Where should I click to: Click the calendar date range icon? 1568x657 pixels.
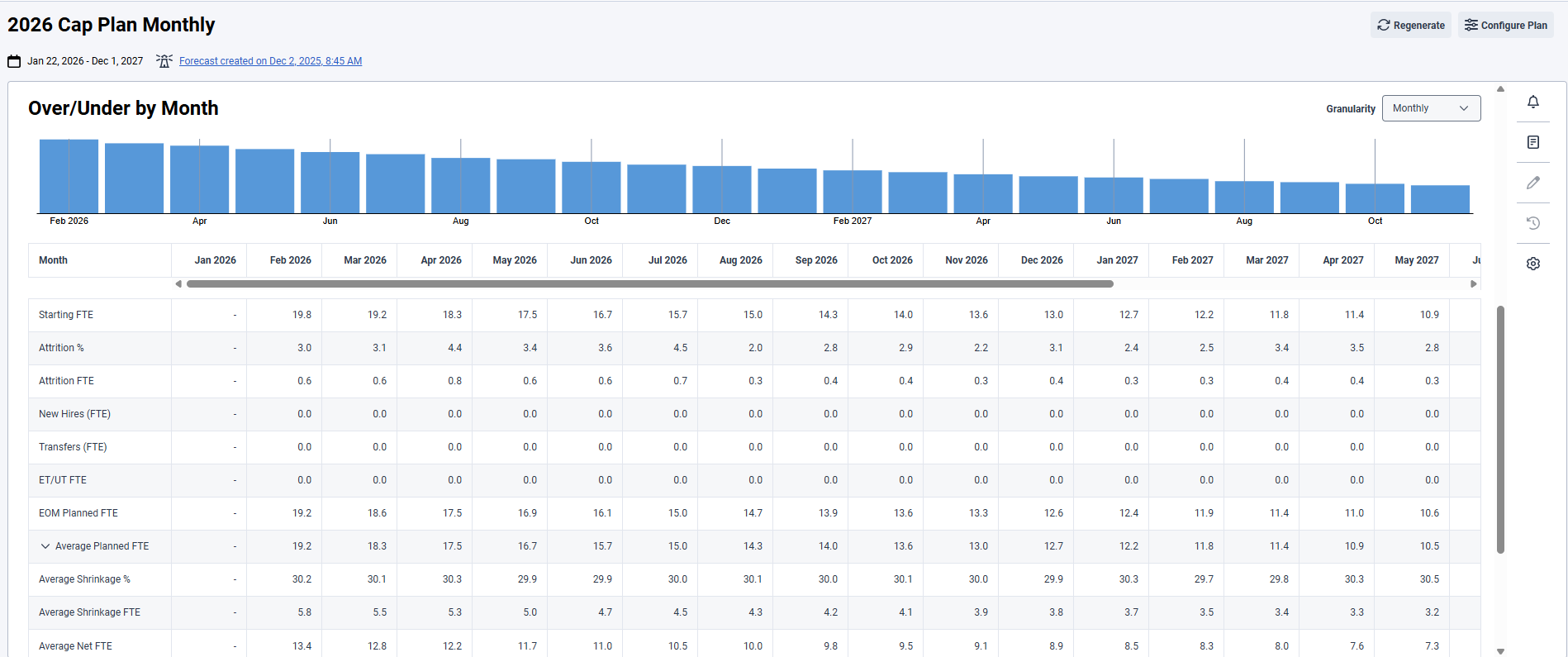coord(14,61)
